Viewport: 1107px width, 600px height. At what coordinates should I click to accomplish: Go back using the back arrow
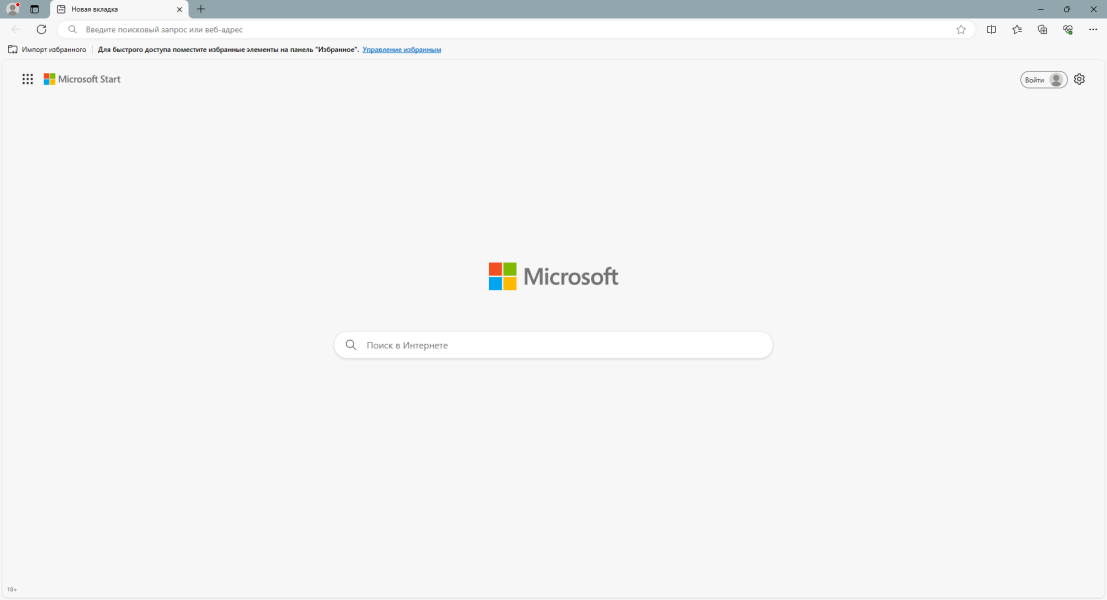[16, 30]
